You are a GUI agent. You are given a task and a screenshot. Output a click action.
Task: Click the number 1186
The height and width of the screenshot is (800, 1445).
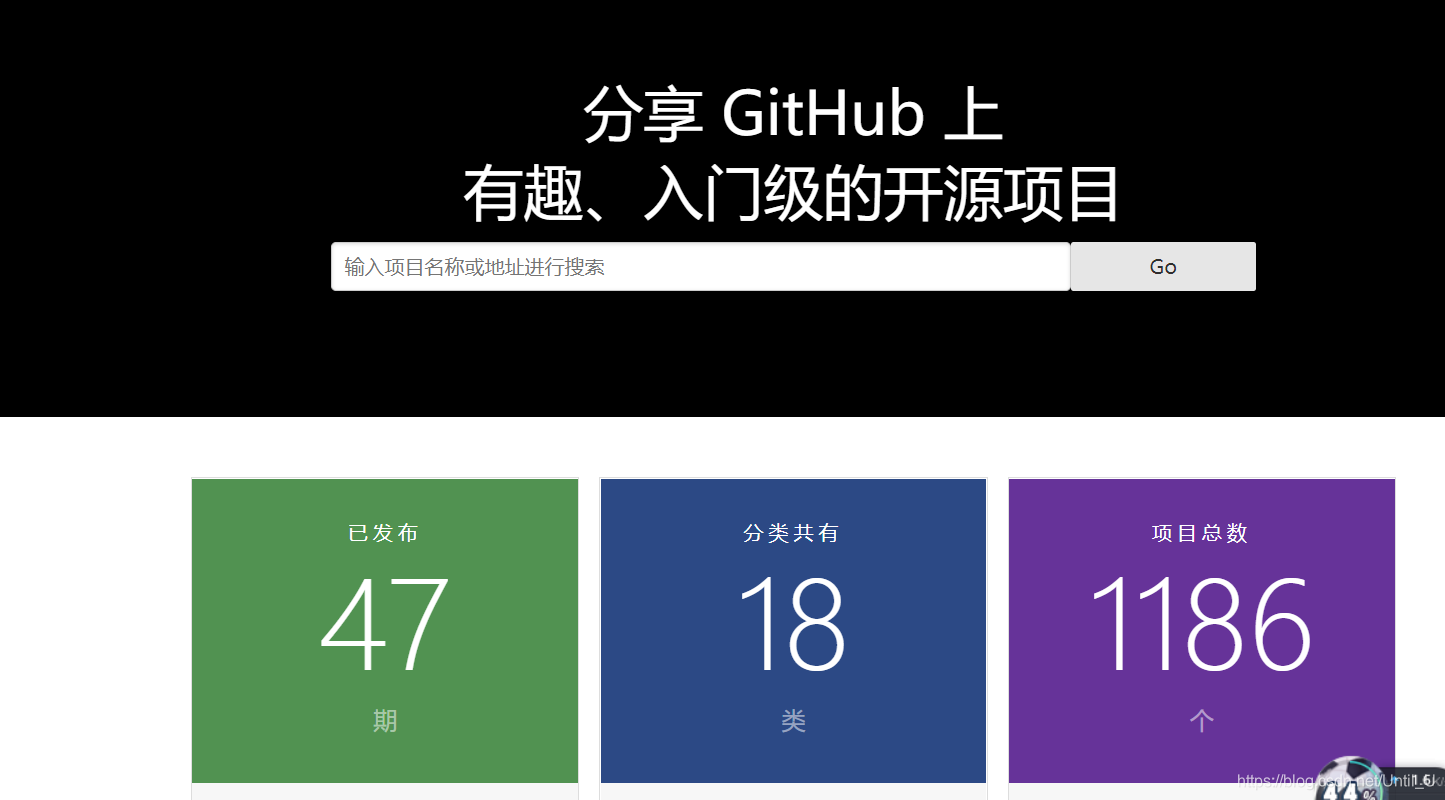tap(1200, 625)
